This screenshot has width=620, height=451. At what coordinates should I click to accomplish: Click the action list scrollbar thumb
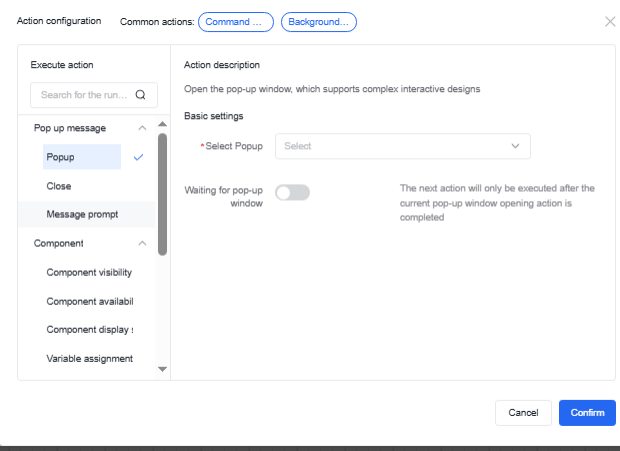(162, 195)
